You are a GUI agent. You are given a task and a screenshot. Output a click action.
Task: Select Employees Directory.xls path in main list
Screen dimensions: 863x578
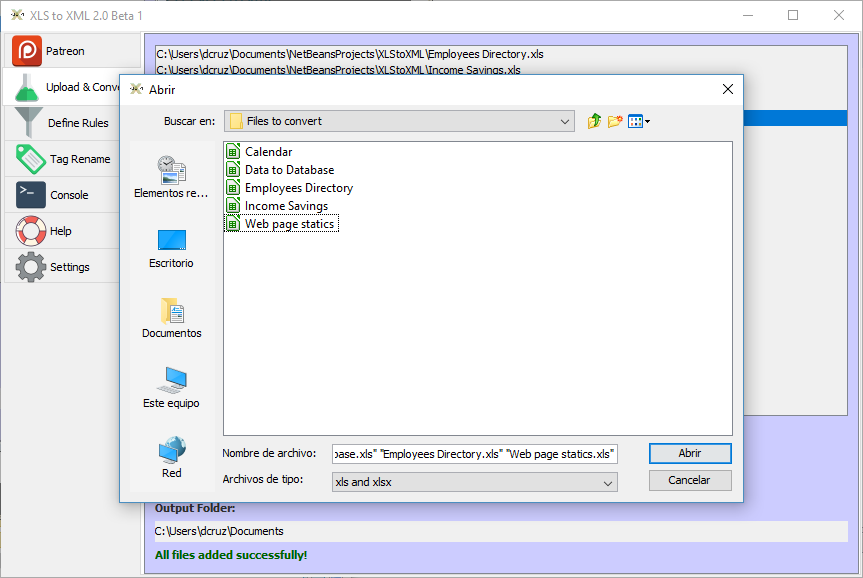click(350, 54)
